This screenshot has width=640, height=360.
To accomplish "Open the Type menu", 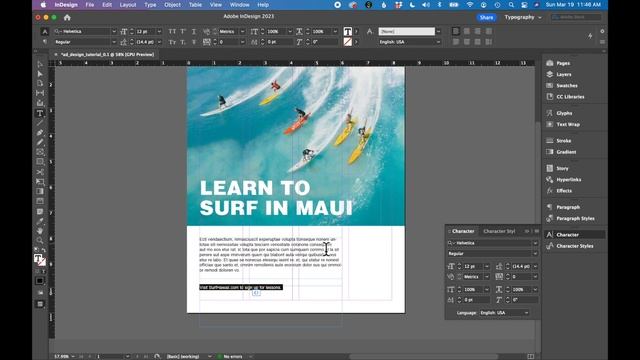I will 150,5.
